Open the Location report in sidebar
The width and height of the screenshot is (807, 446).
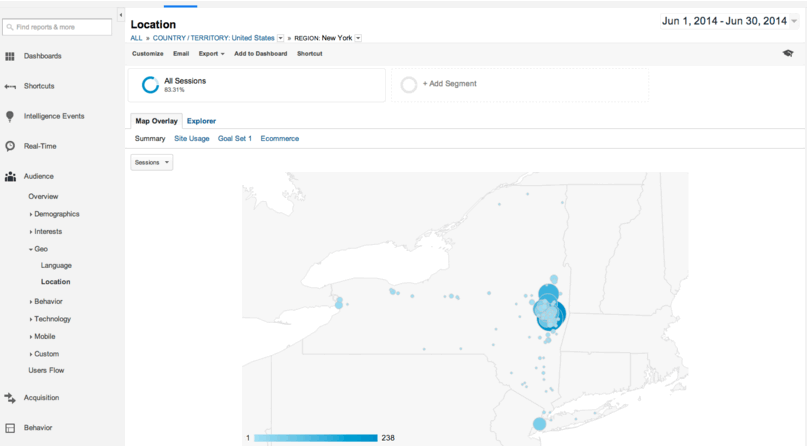click(x=56, y=282)
